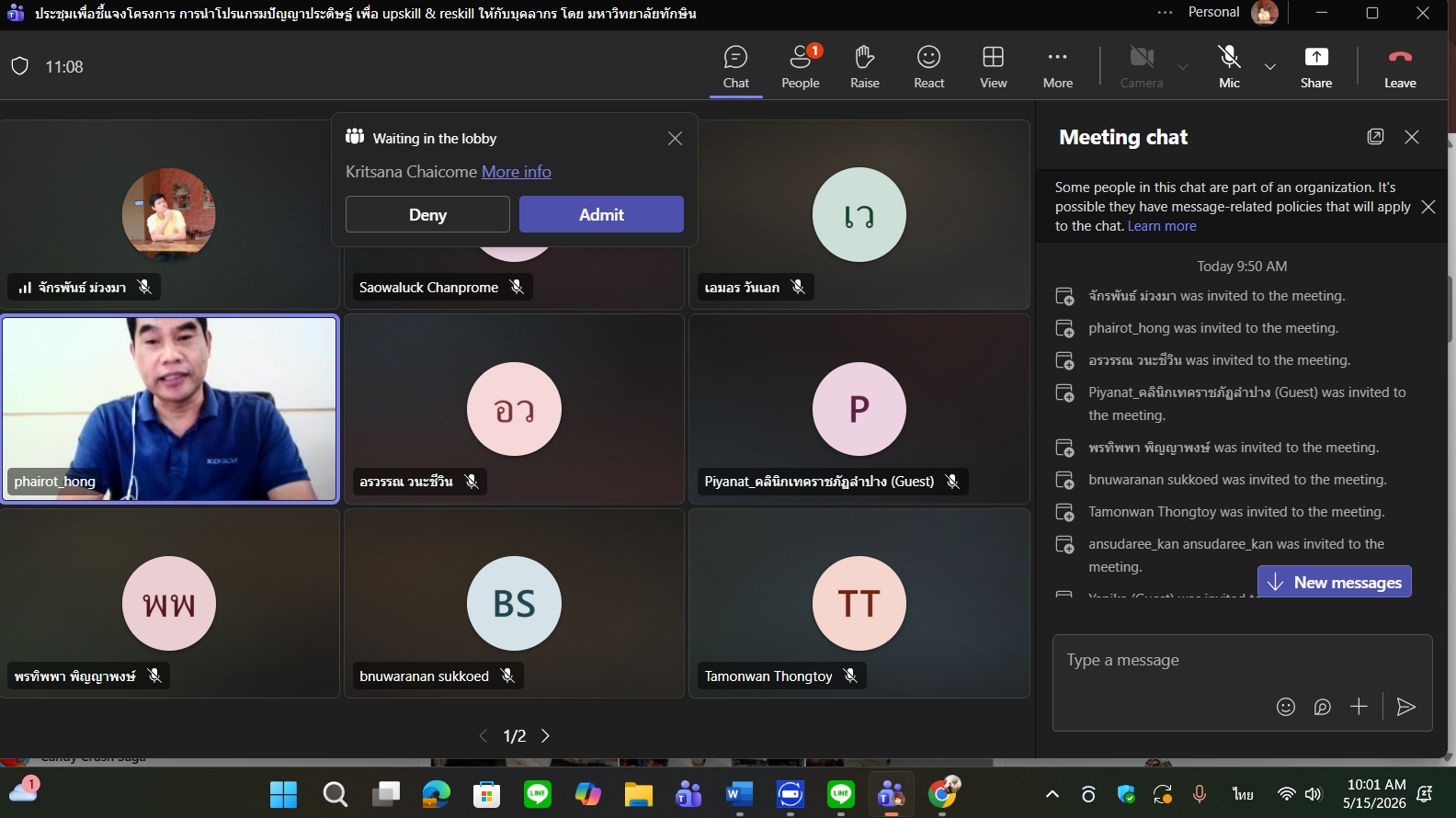Screen dimensions: 1456x818
Task: Open the More actions menu
Action: (x=1057, y=67)
